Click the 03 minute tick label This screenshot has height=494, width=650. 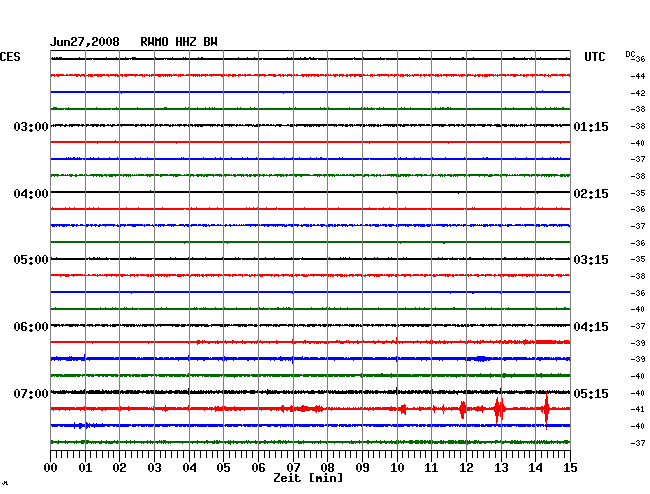[154, 467]
